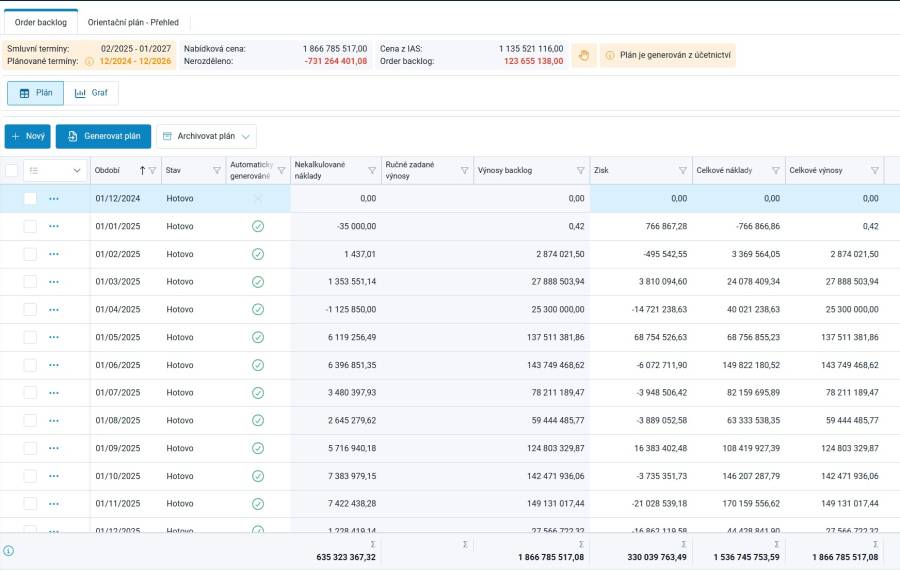Click the date cell 01/08/2025
Image resolution: width=900 pixels, height=572 pixels.
click(118, 421)
